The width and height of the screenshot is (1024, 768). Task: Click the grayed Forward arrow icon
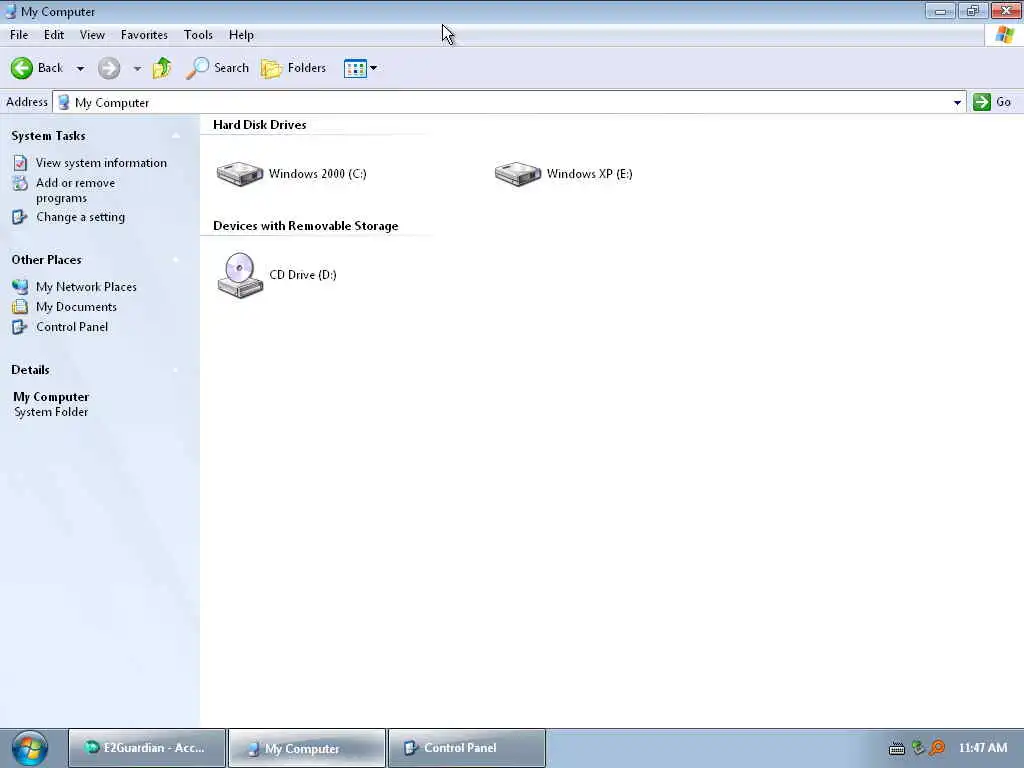[109, 68]
